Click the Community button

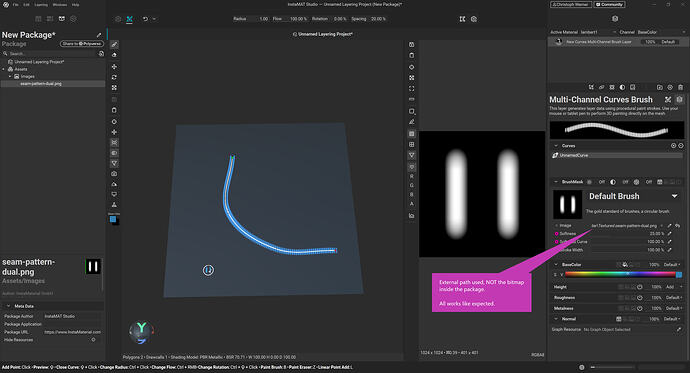tap(609, 4)
